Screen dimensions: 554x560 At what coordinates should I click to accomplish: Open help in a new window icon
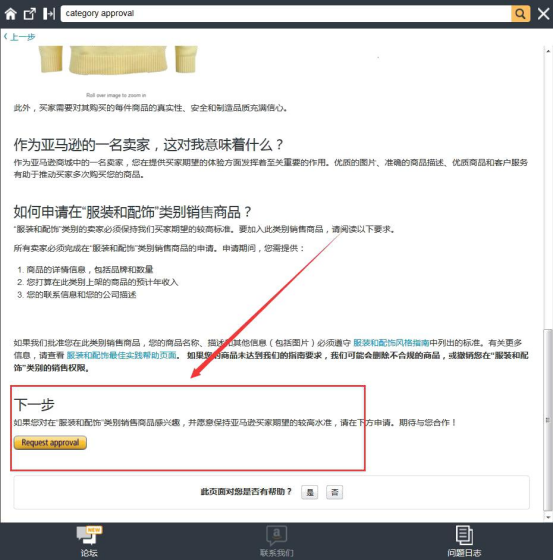tap(30, 14)
